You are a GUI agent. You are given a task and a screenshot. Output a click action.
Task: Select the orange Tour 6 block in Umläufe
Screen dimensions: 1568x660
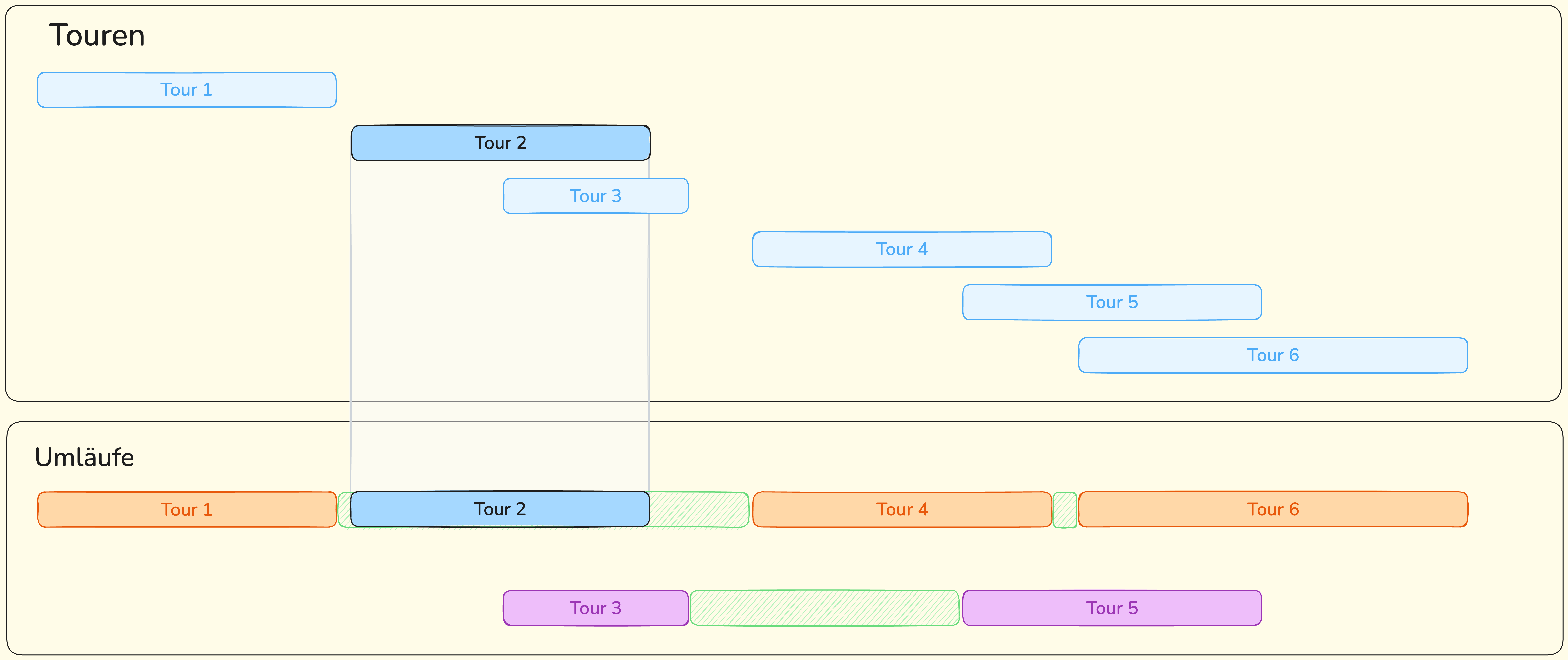[1273, 510]
